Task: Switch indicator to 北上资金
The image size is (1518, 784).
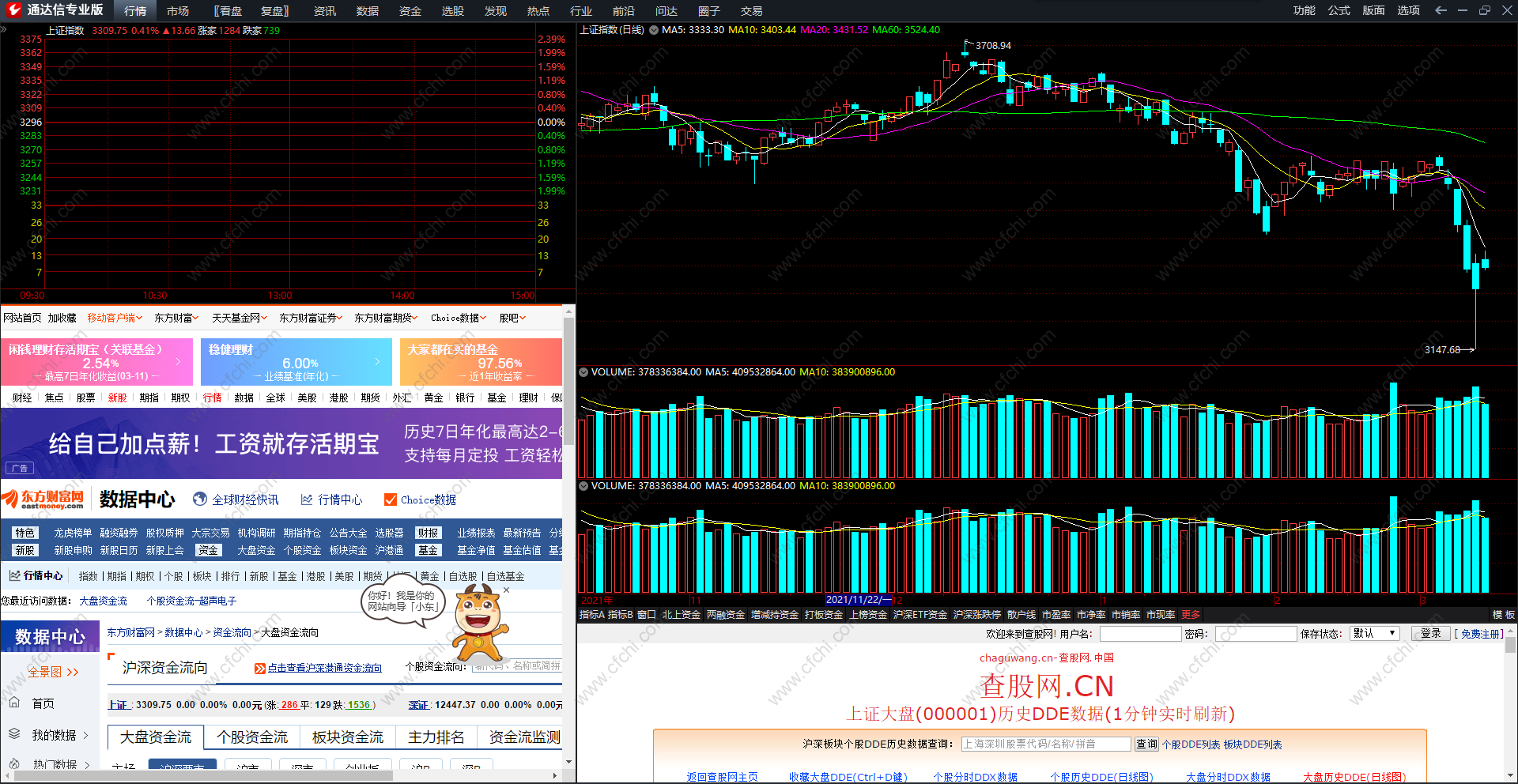Action: pos(682,615)
